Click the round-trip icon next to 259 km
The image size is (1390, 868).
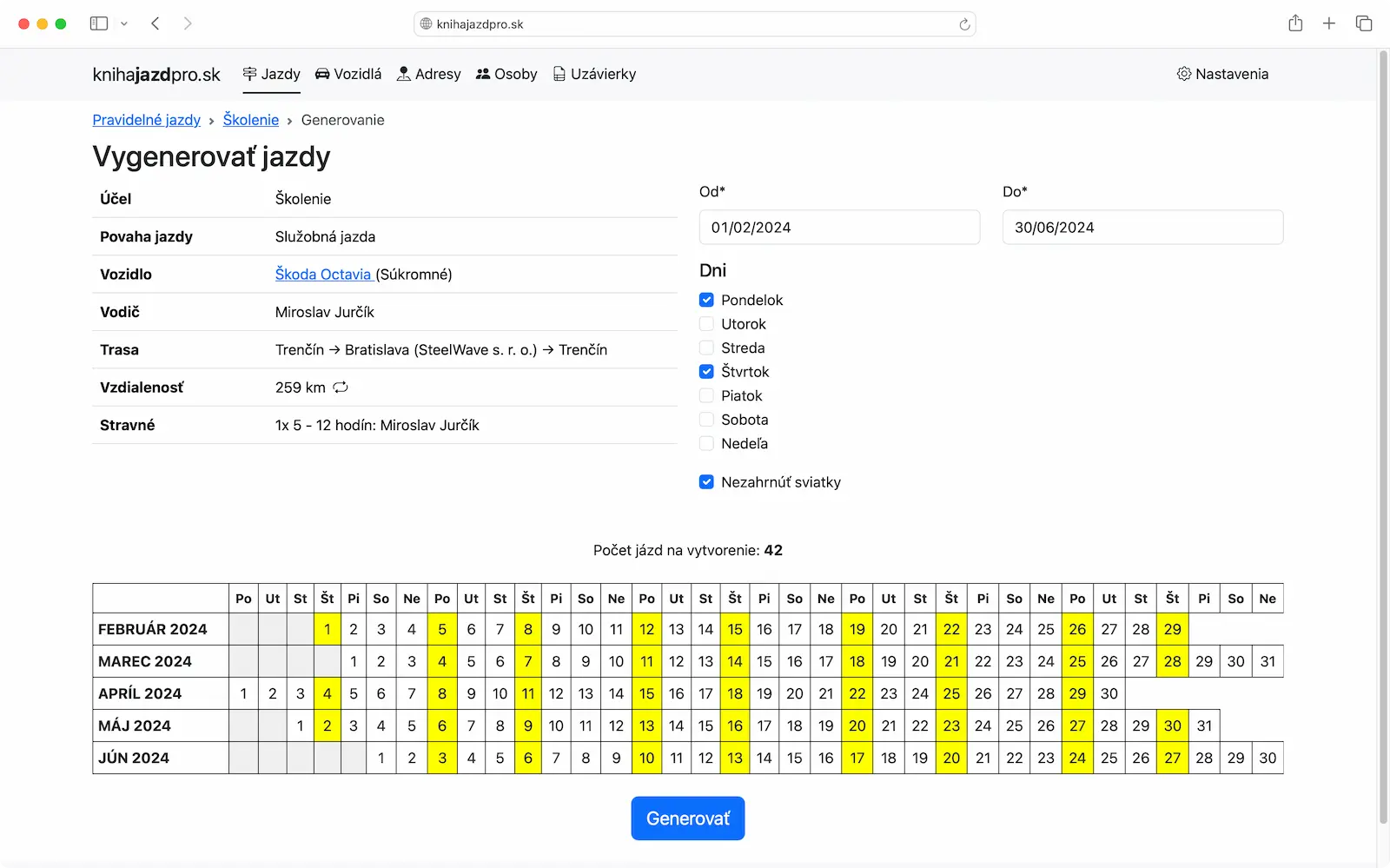(x=341, y=388)
